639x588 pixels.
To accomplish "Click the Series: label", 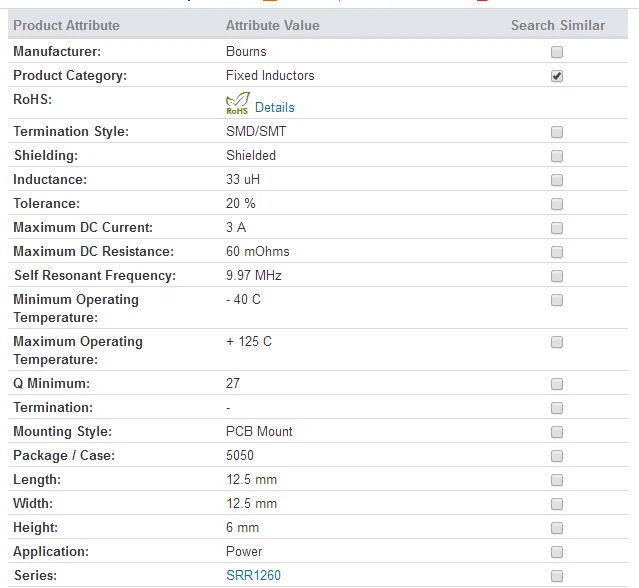I will [35, 575].
